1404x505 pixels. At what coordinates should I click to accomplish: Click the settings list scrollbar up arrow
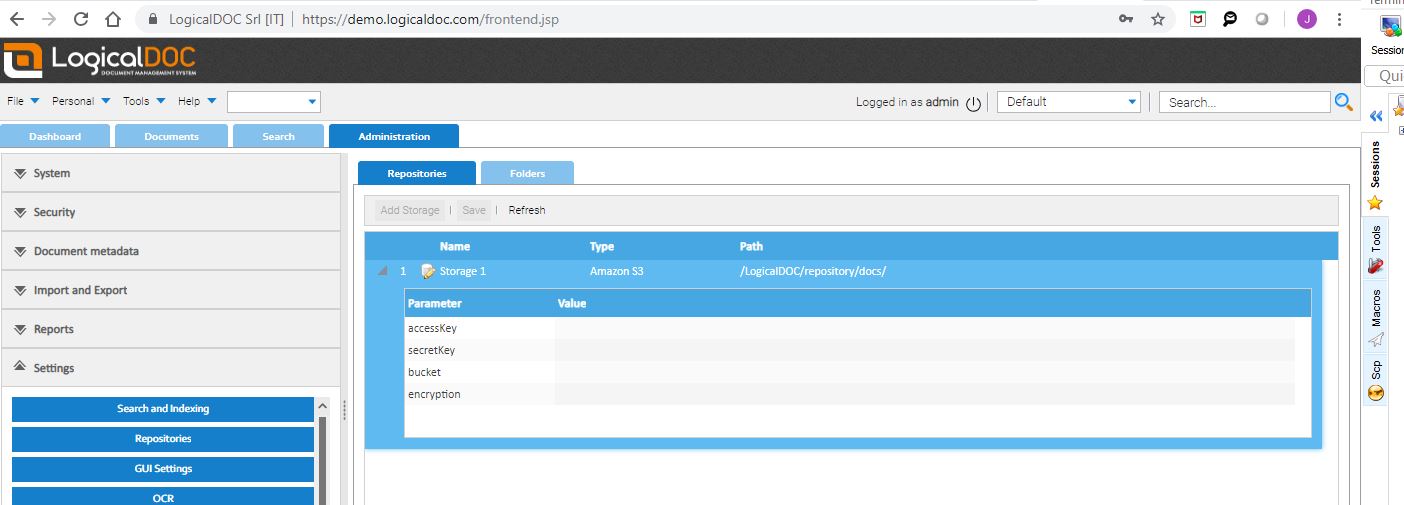tap(322, 406)
